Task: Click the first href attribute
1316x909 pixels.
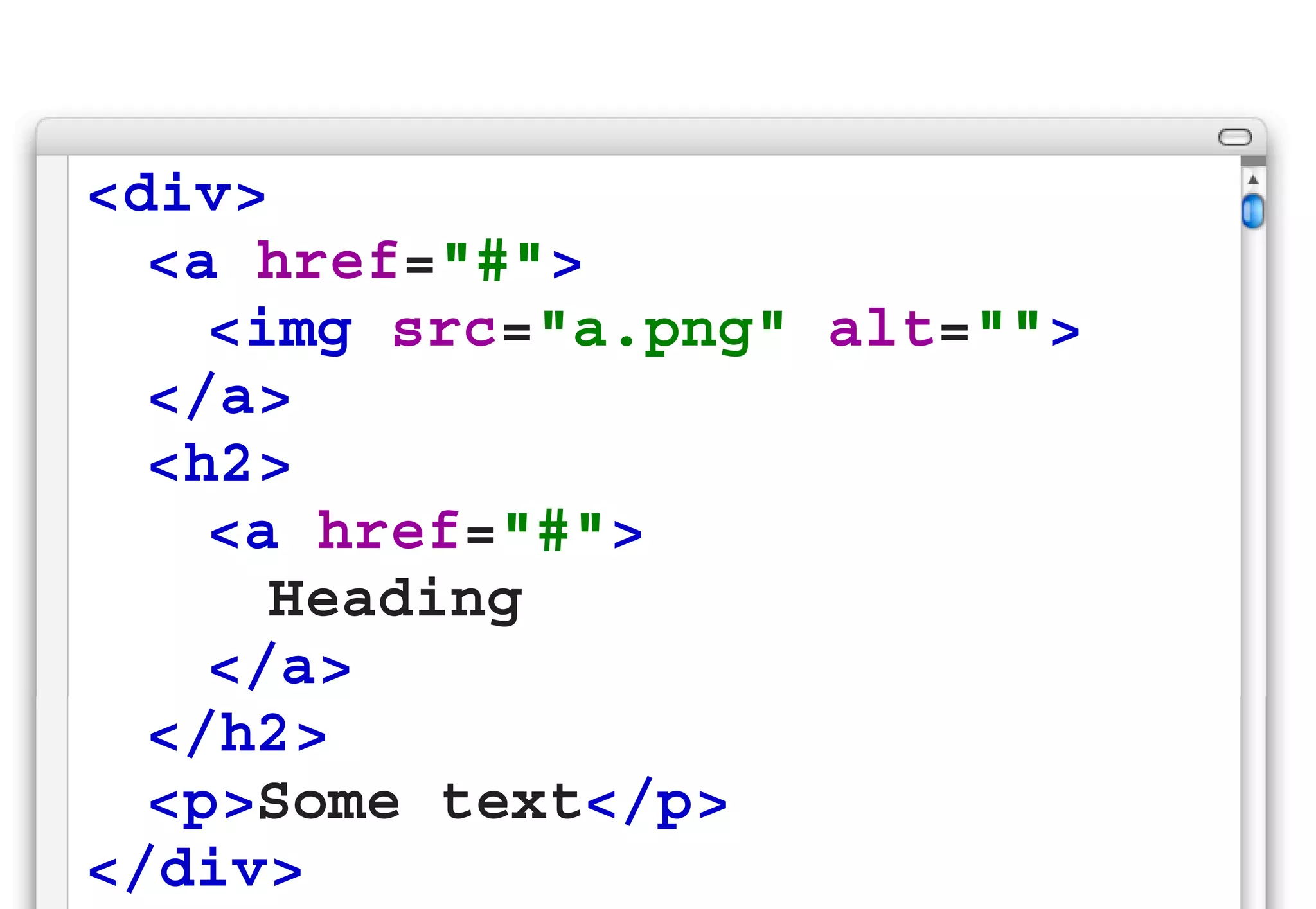Action: pyautogui.click(x=328, y=261)
